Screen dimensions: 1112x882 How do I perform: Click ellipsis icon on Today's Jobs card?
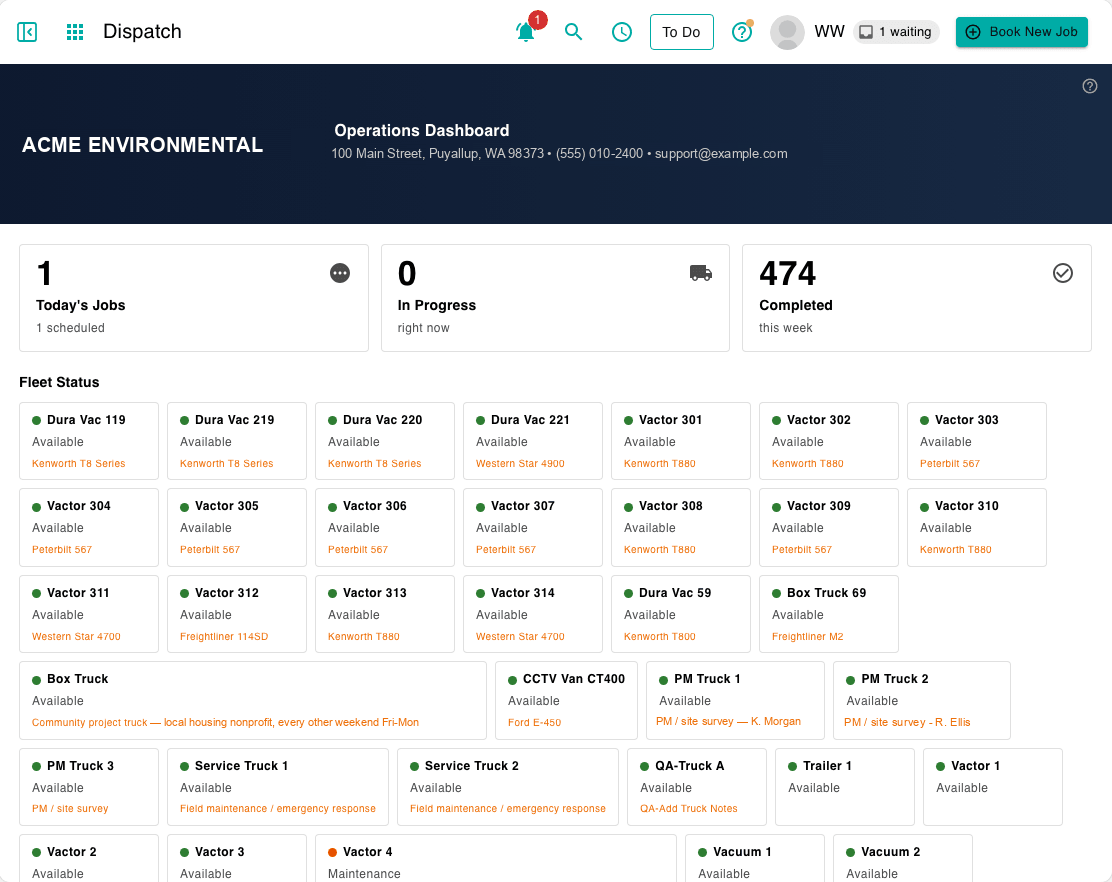[x=340, y=273]
